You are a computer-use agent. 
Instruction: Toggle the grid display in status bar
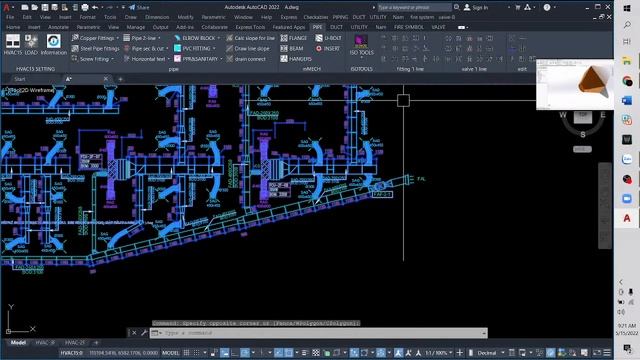click(187, 353)
